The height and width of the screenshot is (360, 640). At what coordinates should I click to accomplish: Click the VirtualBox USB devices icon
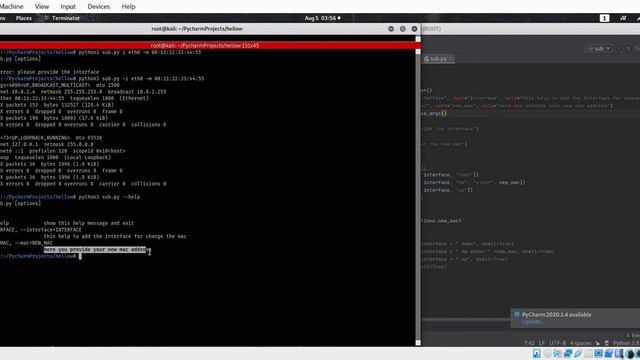(x=578, y=353)
